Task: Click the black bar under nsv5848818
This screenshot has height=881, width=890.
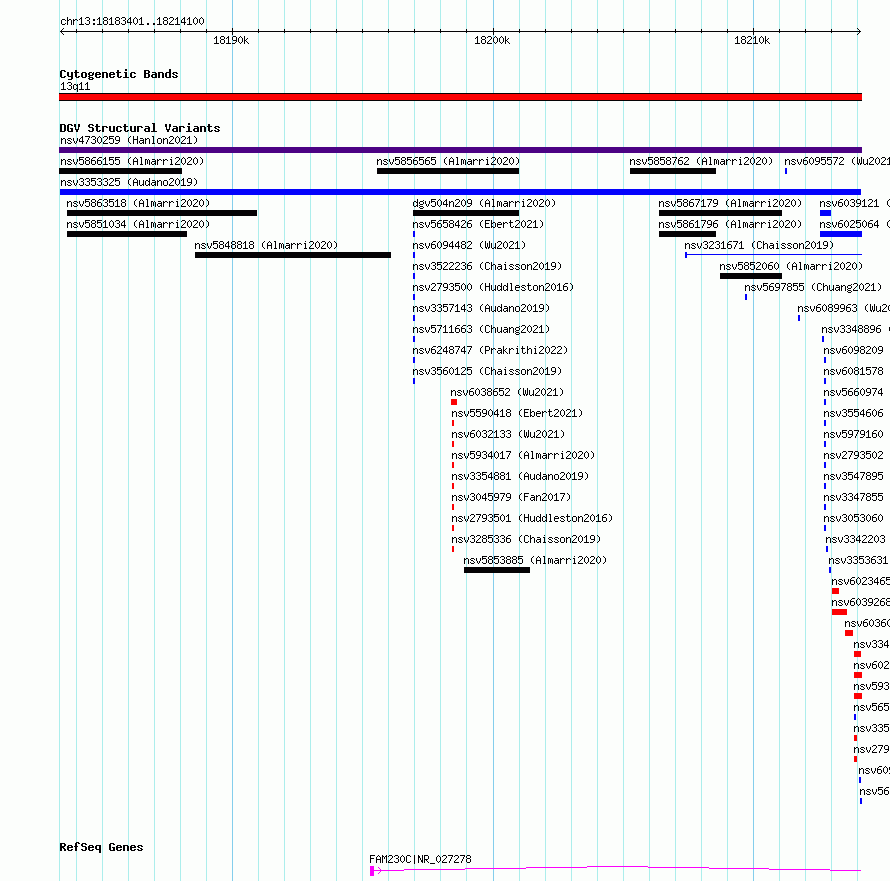Action: point(293,255)
